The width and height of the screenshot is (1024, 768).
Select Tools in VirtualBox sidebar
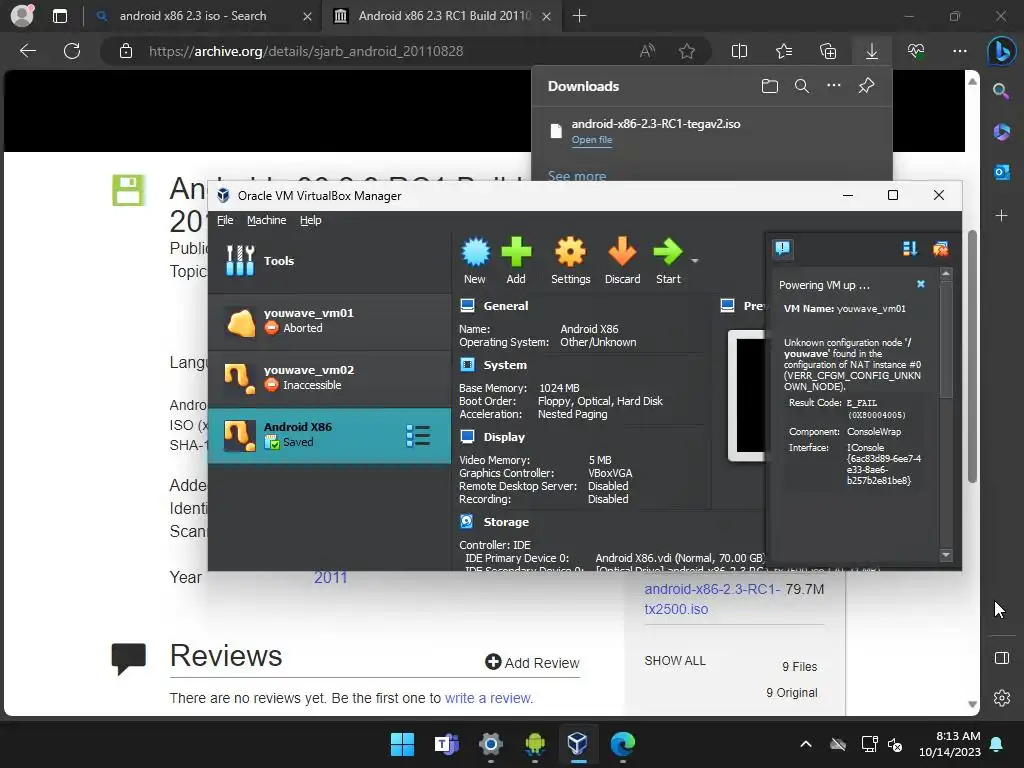[x=329, y=261]
